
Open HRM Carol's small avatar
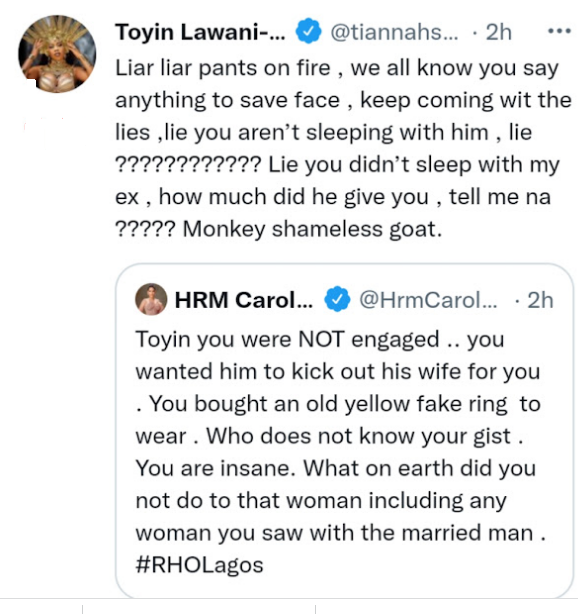(151, 299)
